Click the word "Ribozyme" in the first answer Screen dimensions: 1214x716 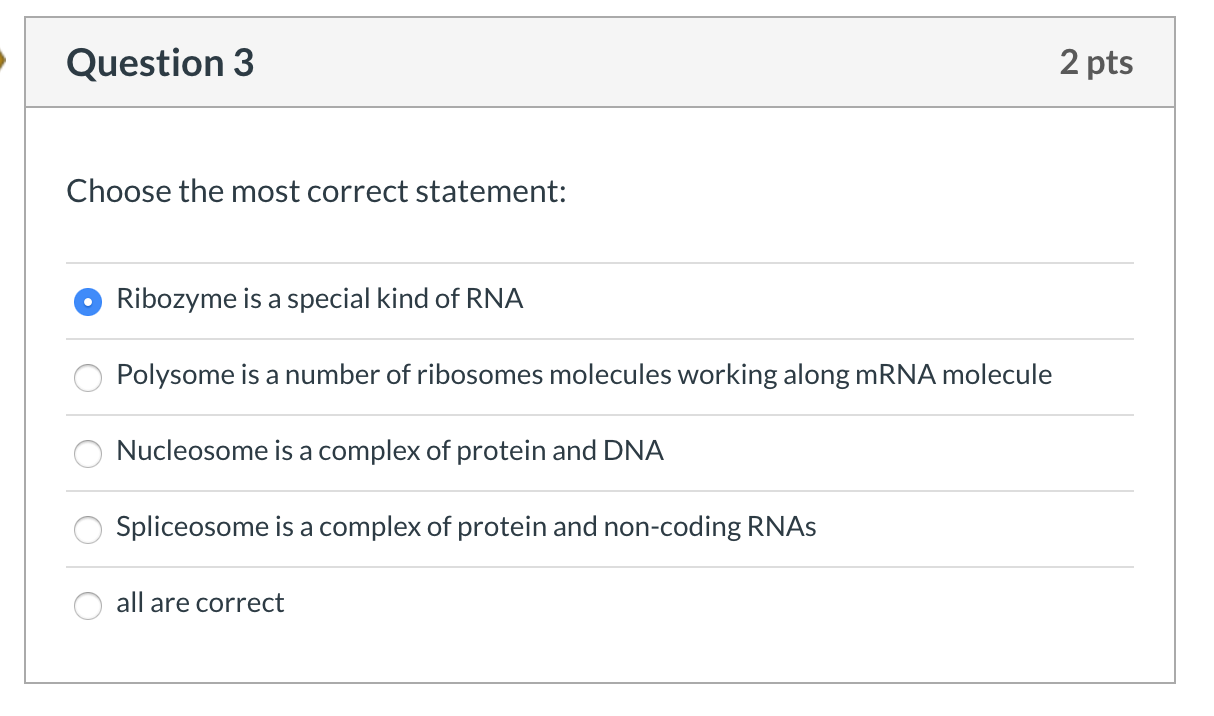coord(176,299)
